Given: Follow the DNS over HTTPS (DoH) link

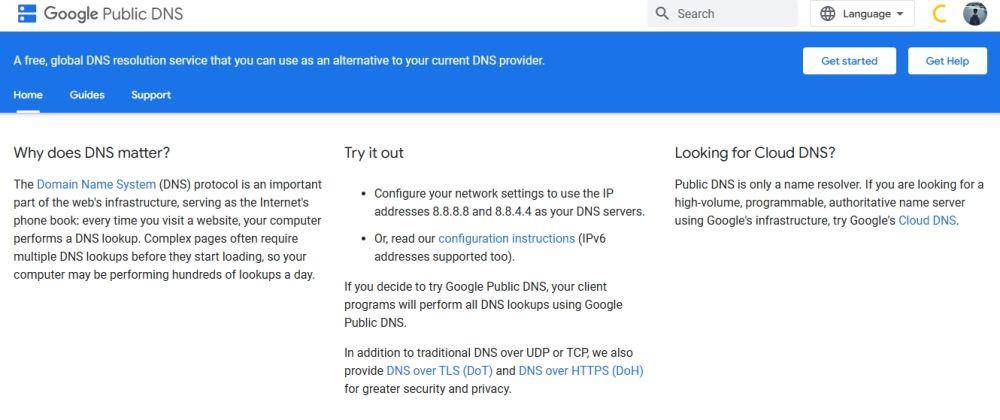Looking at the screenshot, I should [x=581, y=371].
